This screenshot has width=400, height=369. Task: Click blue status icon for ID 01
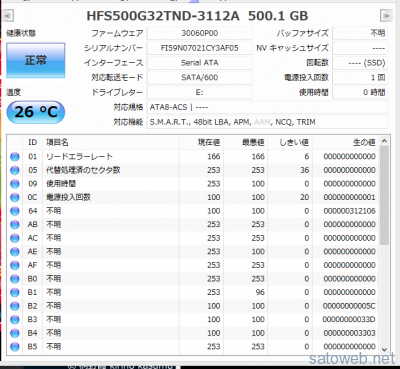point(15,157)
